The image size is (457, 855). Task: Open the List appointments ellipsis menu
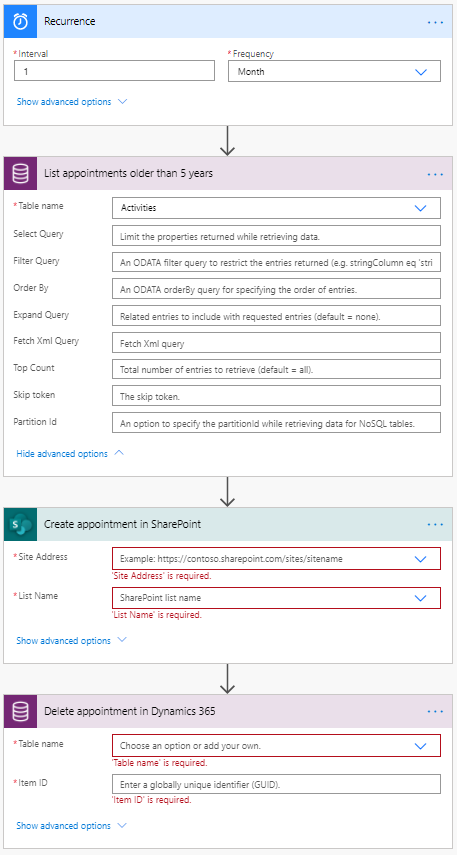435,174
